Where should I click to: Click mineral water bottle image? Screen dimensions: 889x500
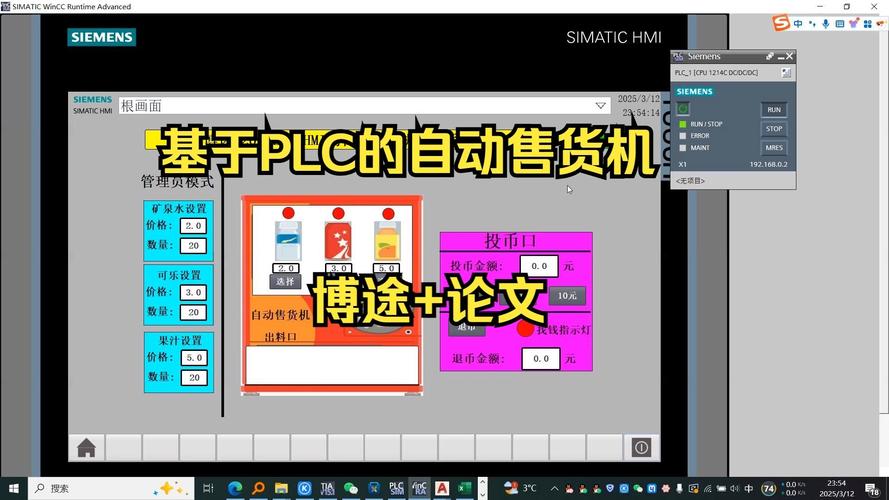[288, 241]
